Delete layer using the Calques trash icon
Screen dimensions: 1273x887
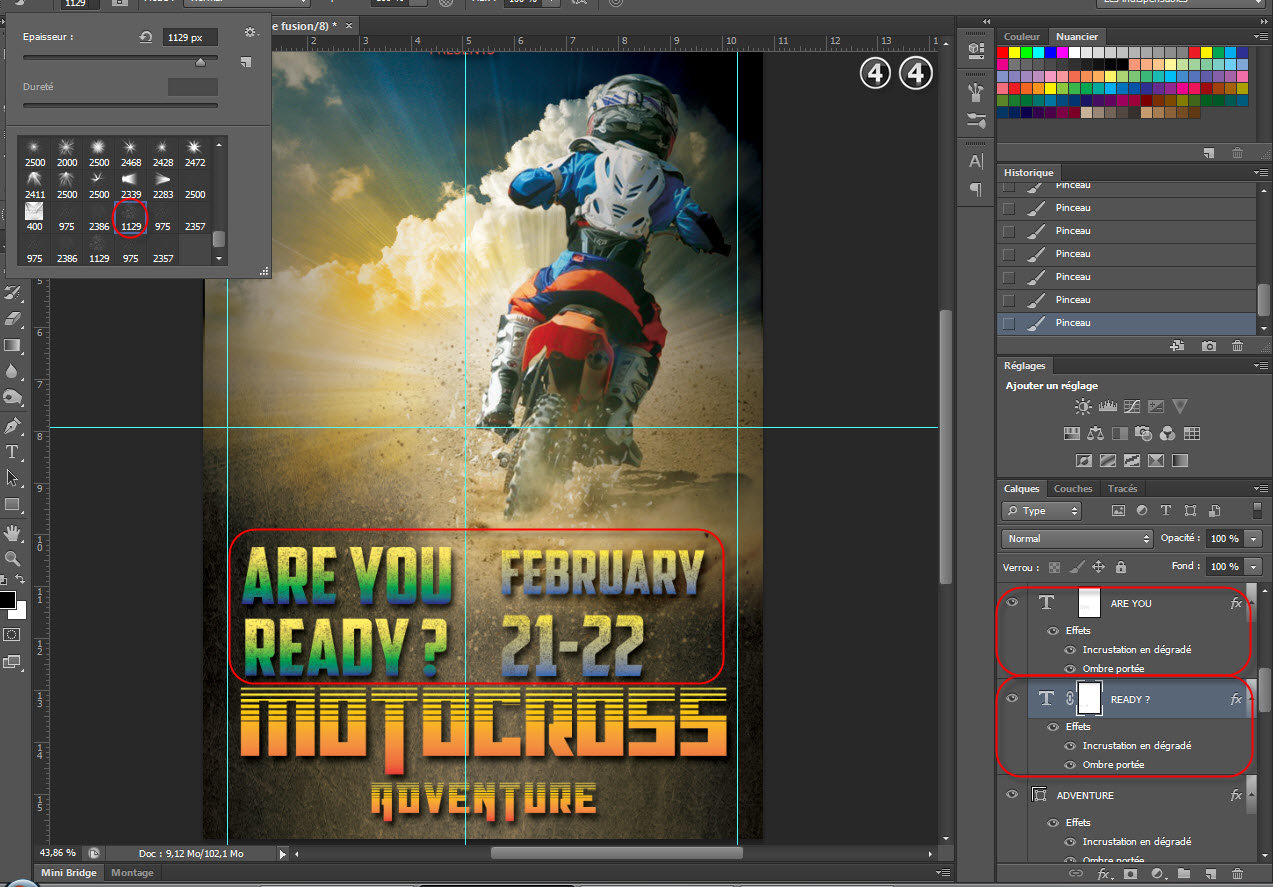click(x=1237, y=873)
